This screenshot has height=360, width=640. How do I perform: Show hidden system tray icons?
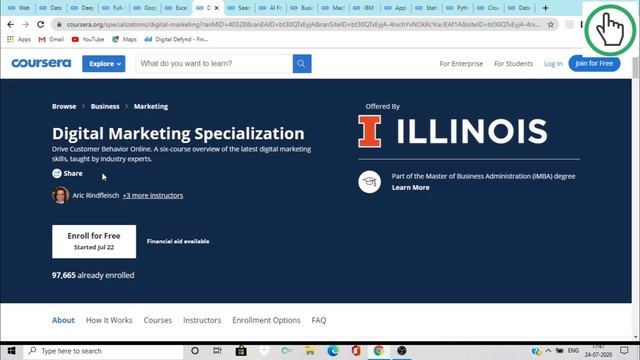coord(548,351)
